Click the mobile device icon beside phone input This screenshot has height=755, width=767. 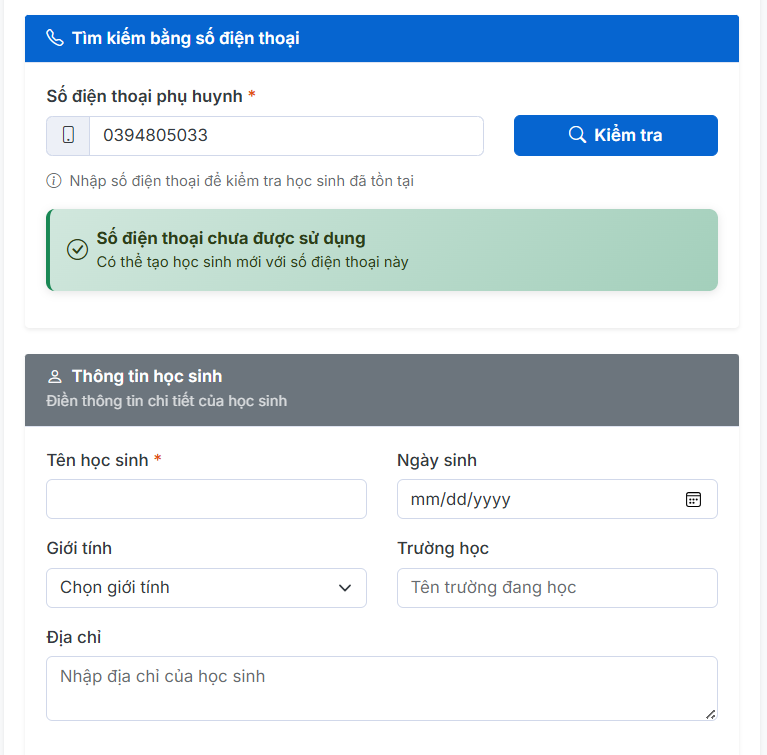pos(68,136)
